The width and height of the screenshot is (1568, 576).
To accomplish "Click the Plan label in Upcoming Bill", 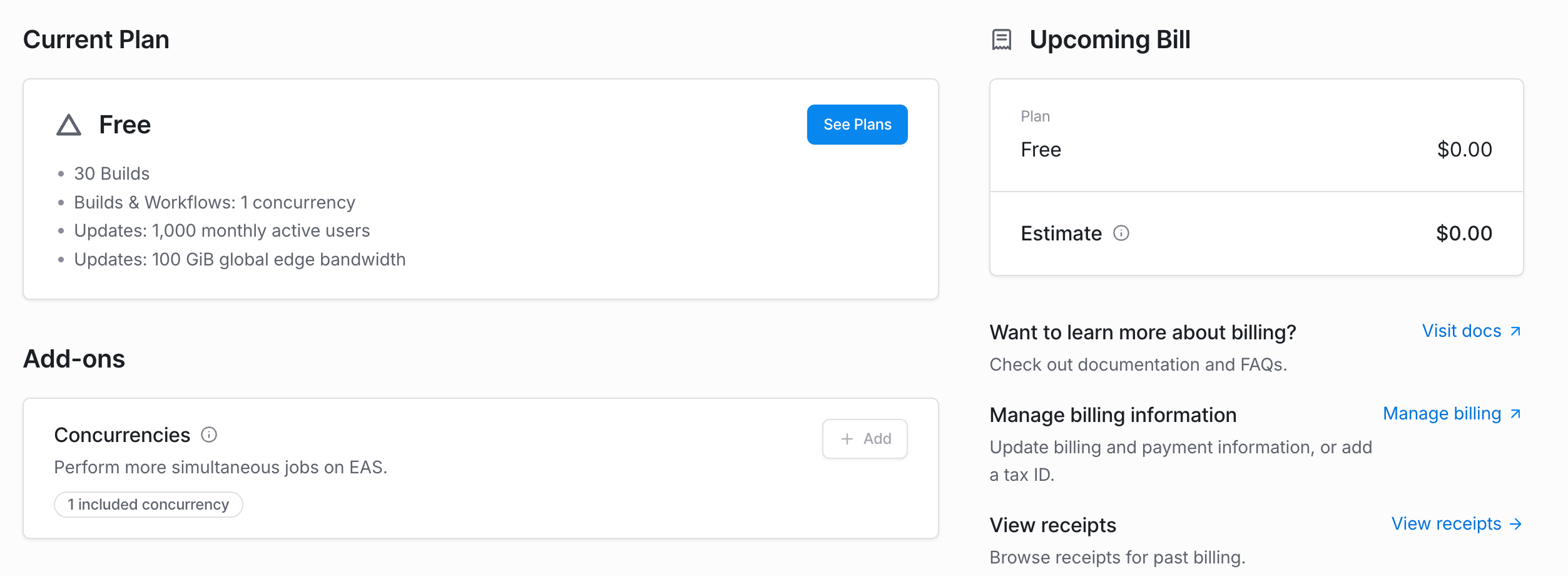I will point(1035,115).
